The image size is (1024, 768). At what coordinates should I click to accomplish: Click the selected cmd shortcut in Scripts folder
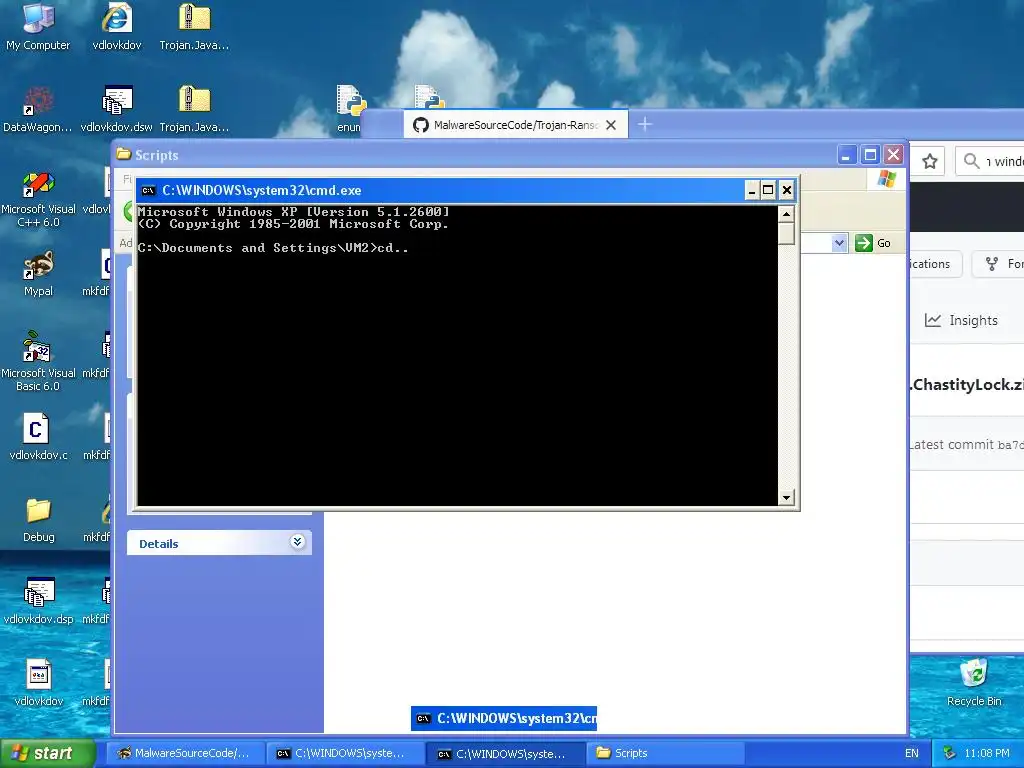504,718
